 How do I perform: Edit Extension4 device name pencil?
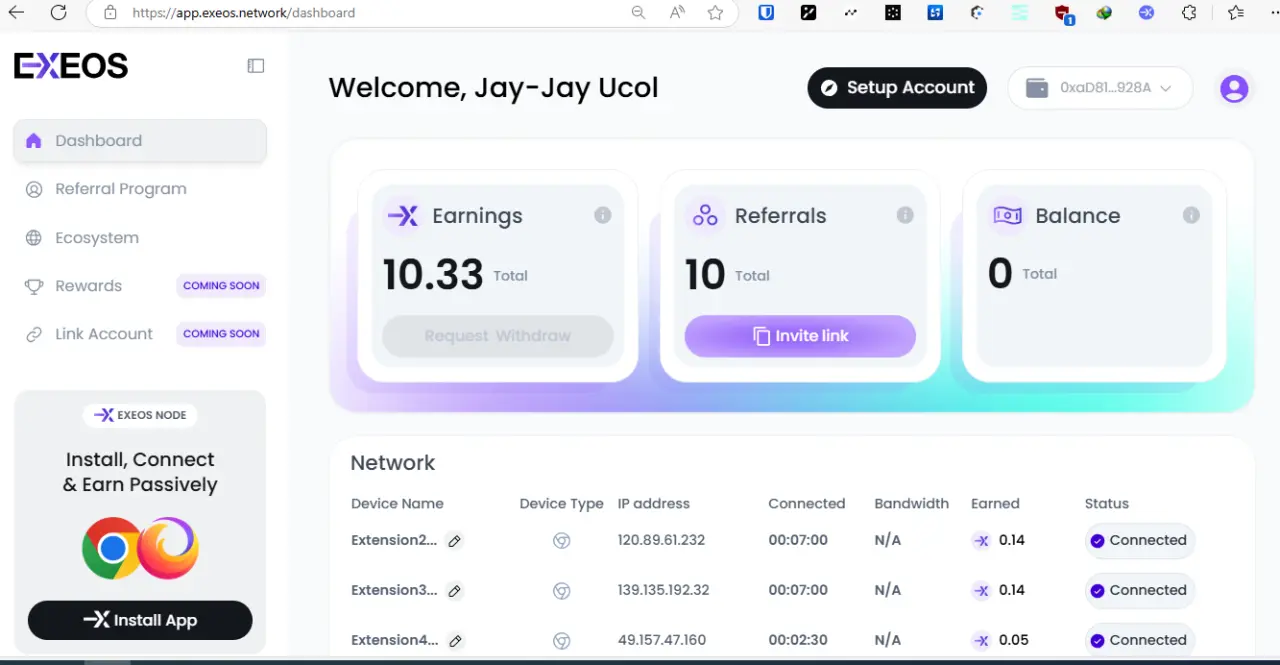[455, 641]
